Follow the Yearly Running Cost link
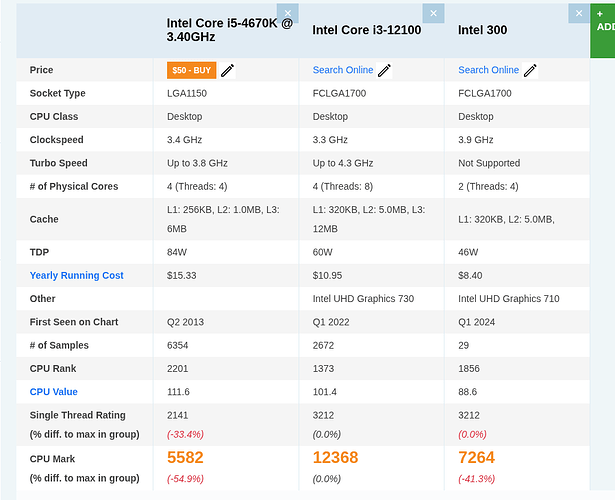 (x=77, y=276)
